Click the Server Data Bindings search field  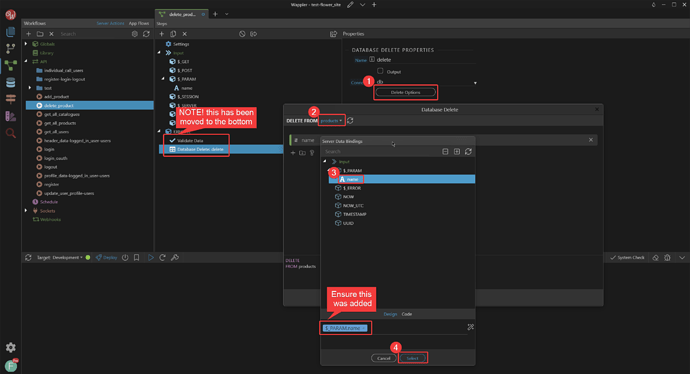pyautogui.click(x=380, y=151)
